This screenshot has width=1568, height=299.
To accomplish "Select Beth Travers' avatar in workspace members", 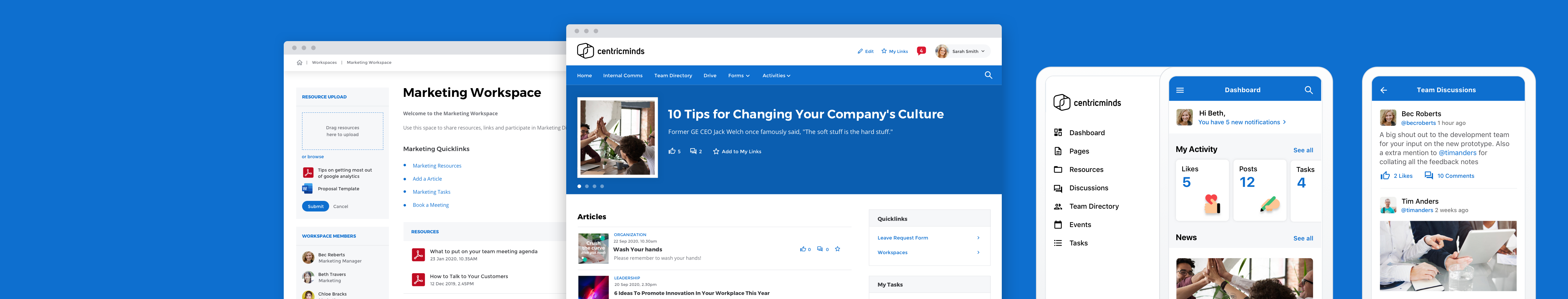I will click(x=309, y=277).
